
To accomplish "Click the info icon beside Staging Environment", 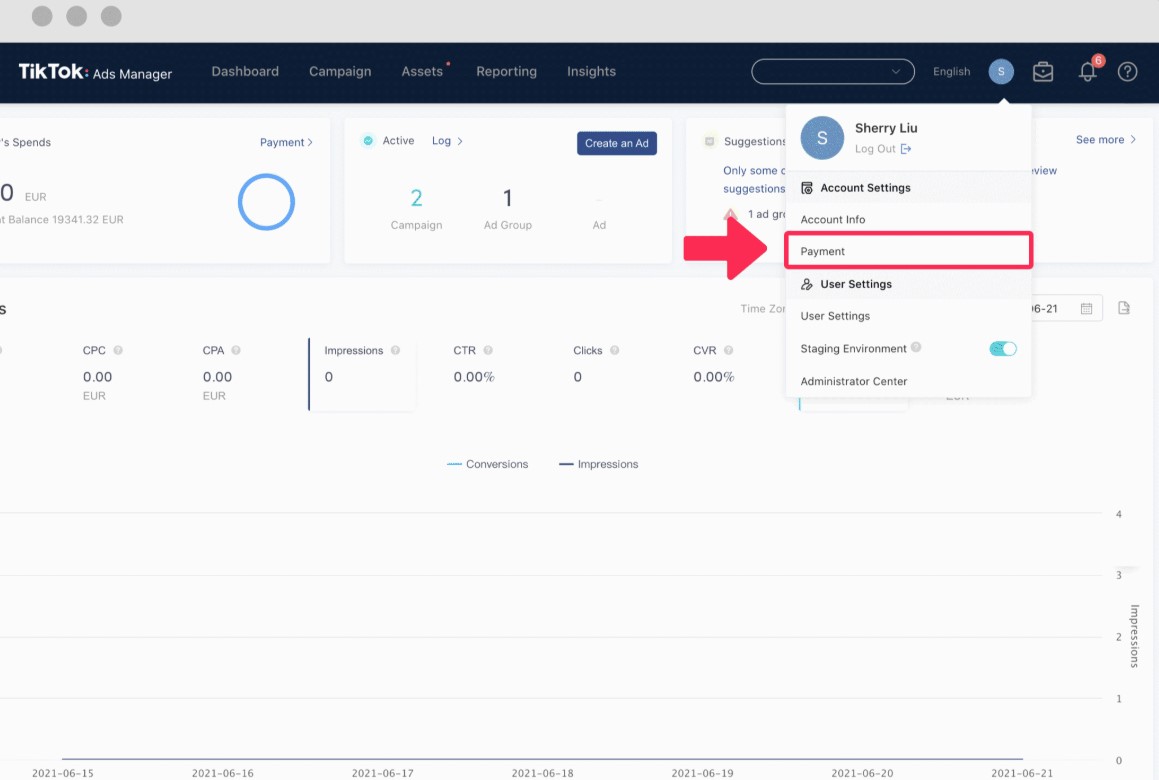I will (916, 348).
